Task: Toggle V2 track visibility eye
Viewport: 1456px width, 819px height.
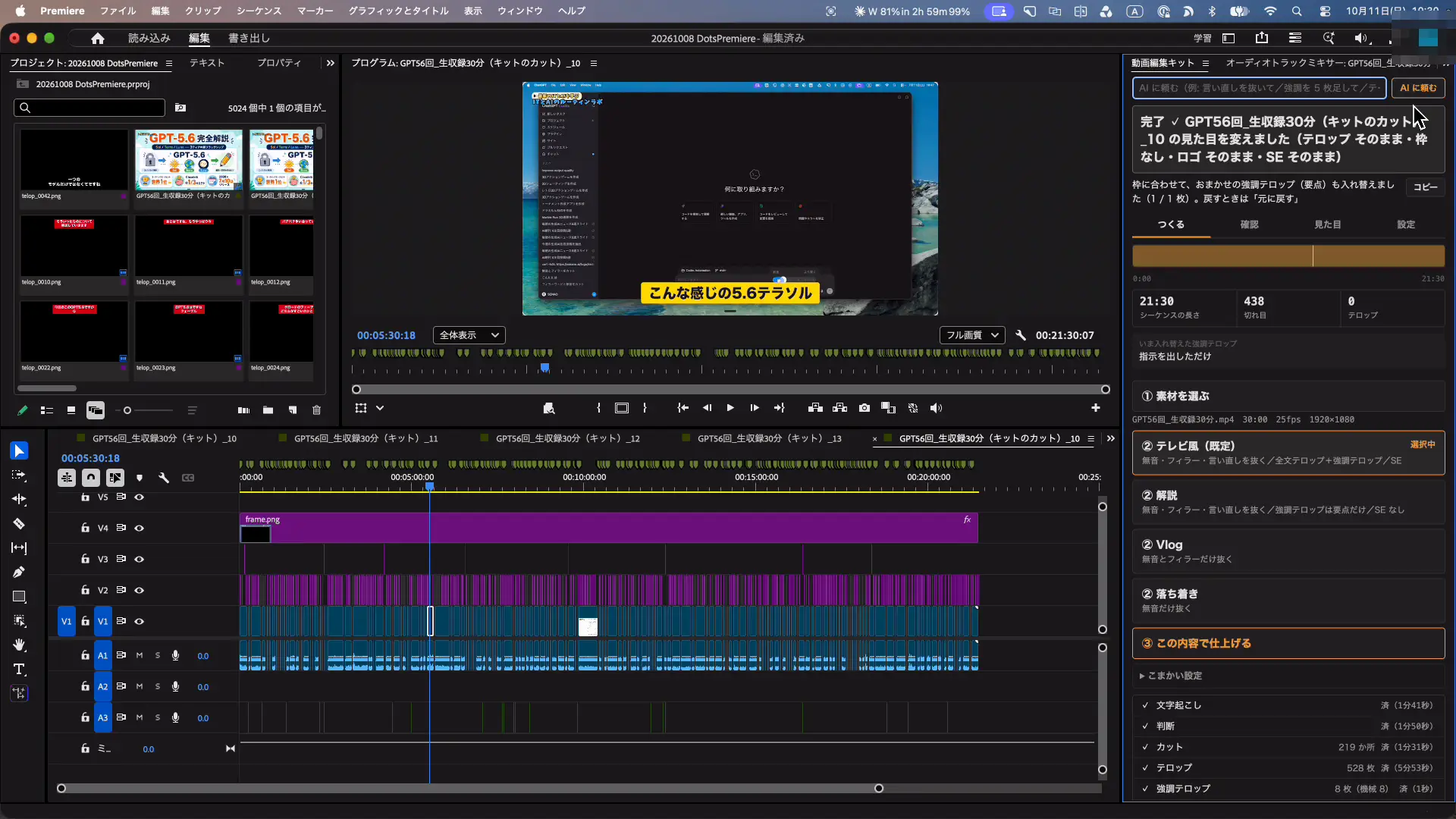Action: click(140, 591)
